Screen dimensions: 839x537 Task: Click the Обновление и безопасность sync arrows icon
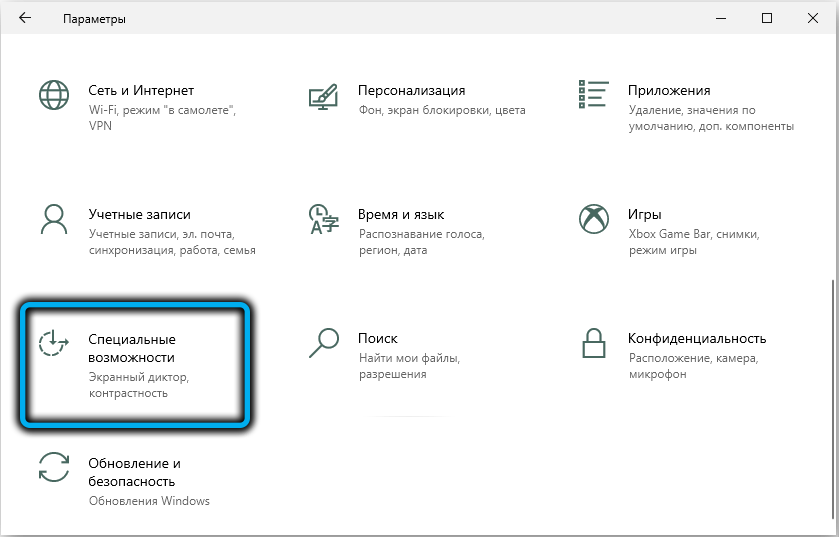pyautogui.click(x=53, y=469)
